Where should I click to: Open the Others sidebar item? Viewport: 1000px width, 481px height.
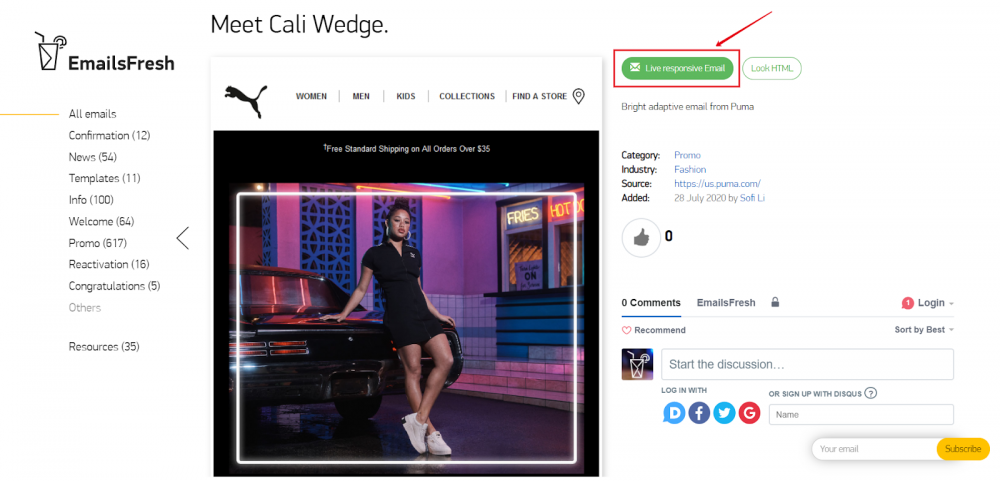[x=85, y=307]
